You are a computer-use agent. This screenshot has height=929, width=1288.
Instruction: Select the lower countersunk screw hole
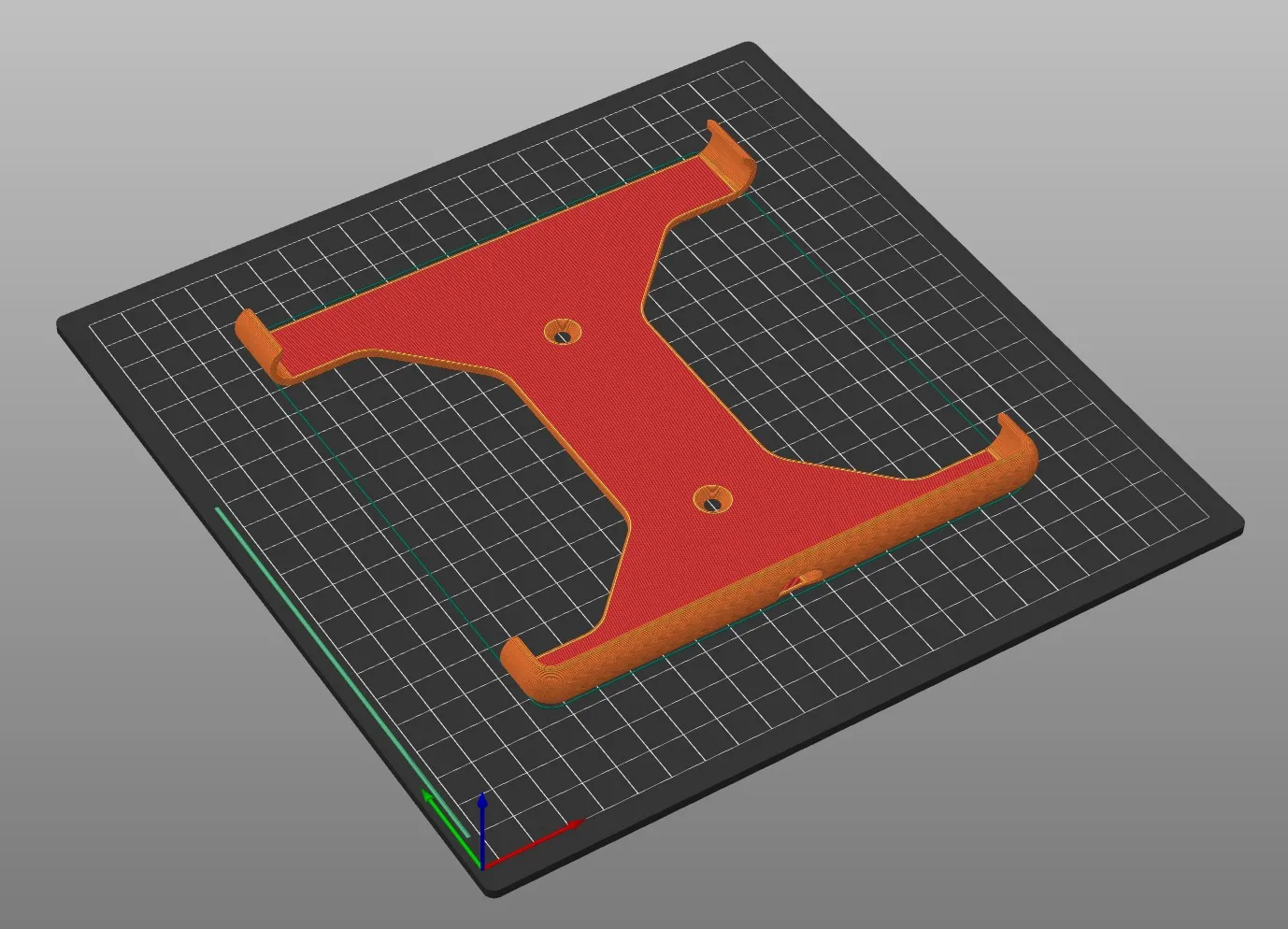pos(714,501)
